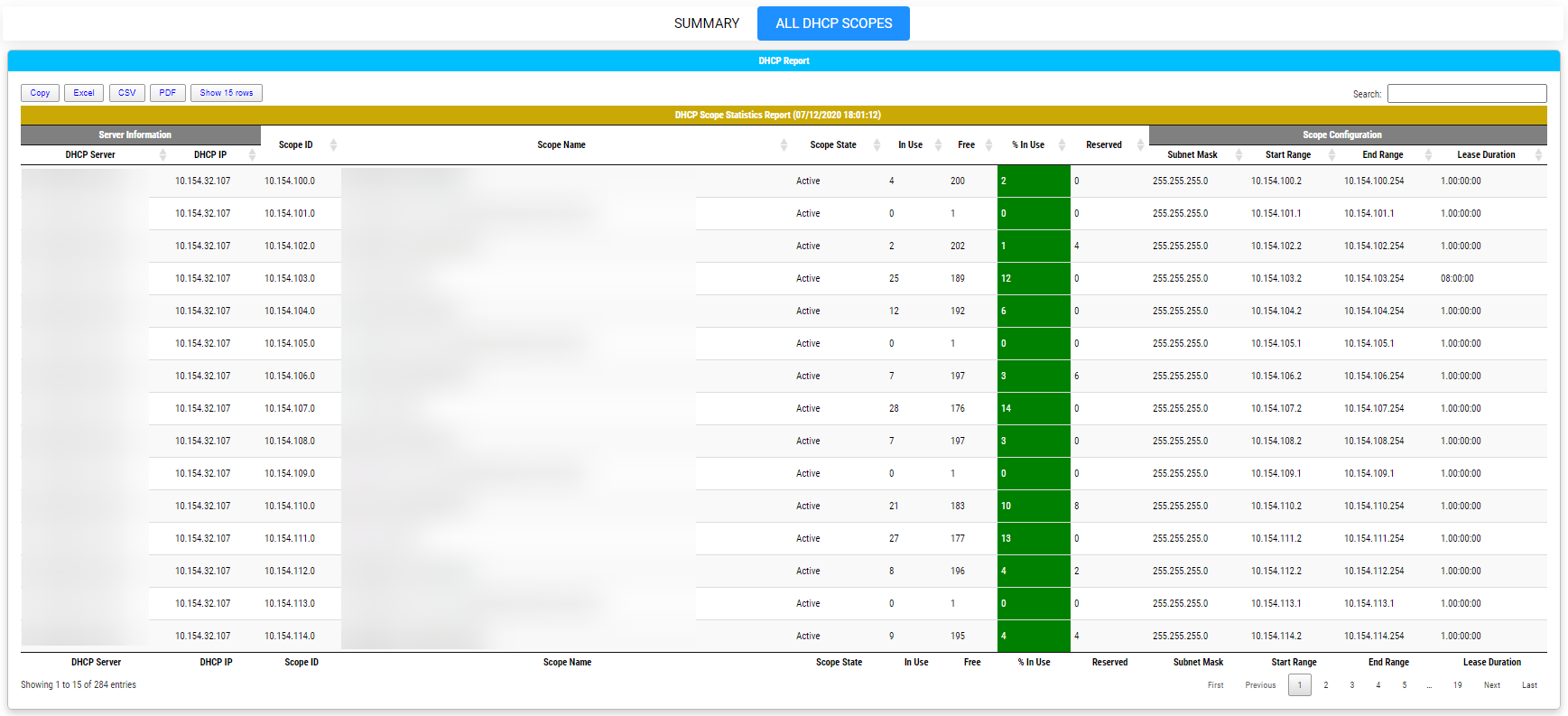
Task: Sort by Scope State column icon
Action: click(x=877, y=145)
